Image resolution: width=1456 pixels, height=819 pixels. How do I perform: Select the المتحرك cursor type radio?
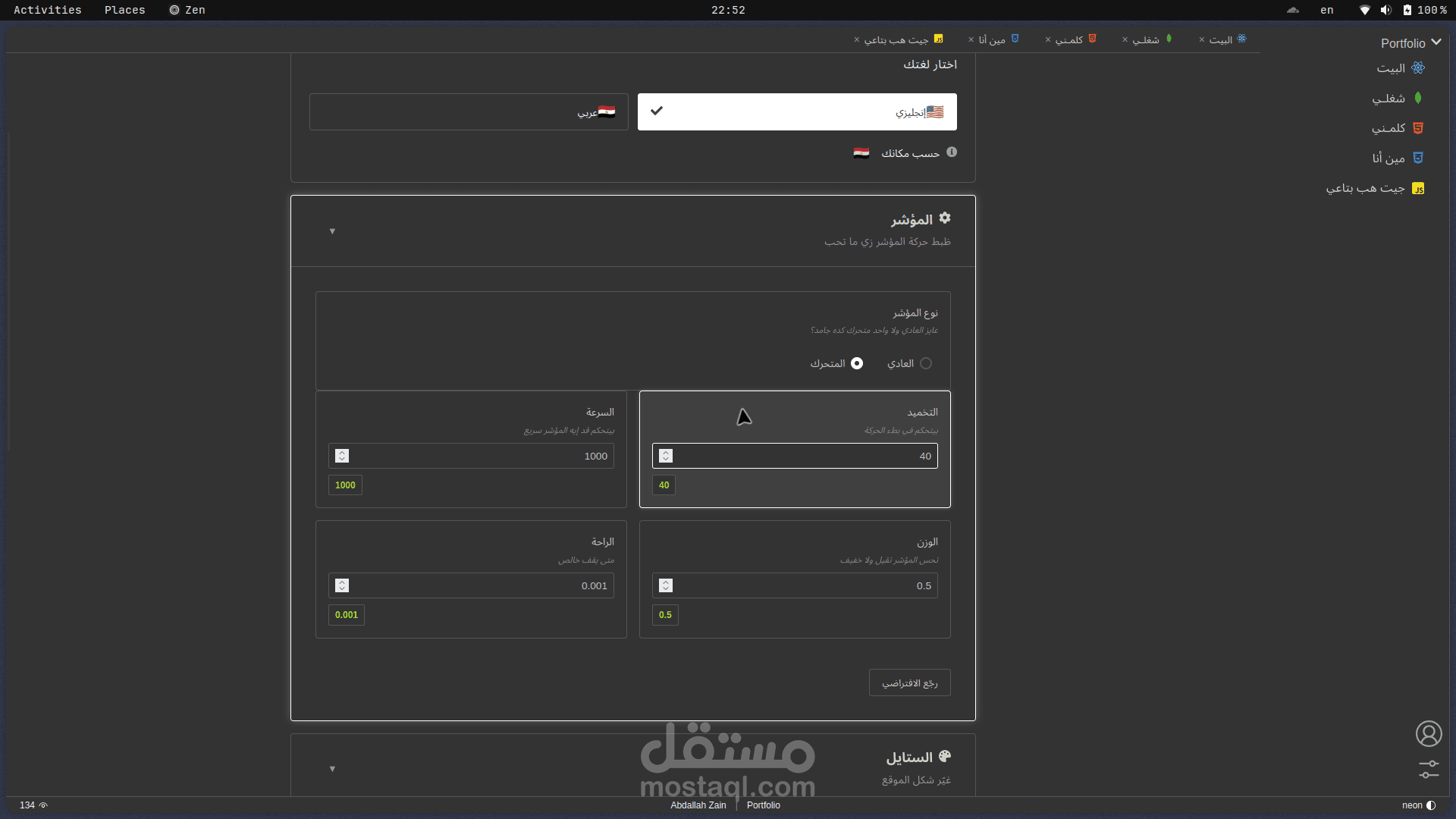point(857,364)
